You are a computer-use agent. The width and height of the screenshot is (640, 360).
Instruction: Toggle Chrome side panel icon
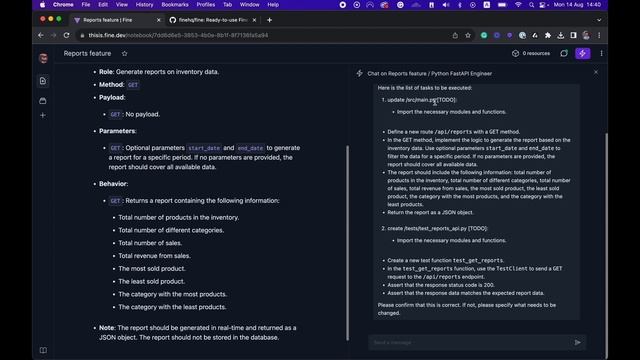click(x=573, y=36)
